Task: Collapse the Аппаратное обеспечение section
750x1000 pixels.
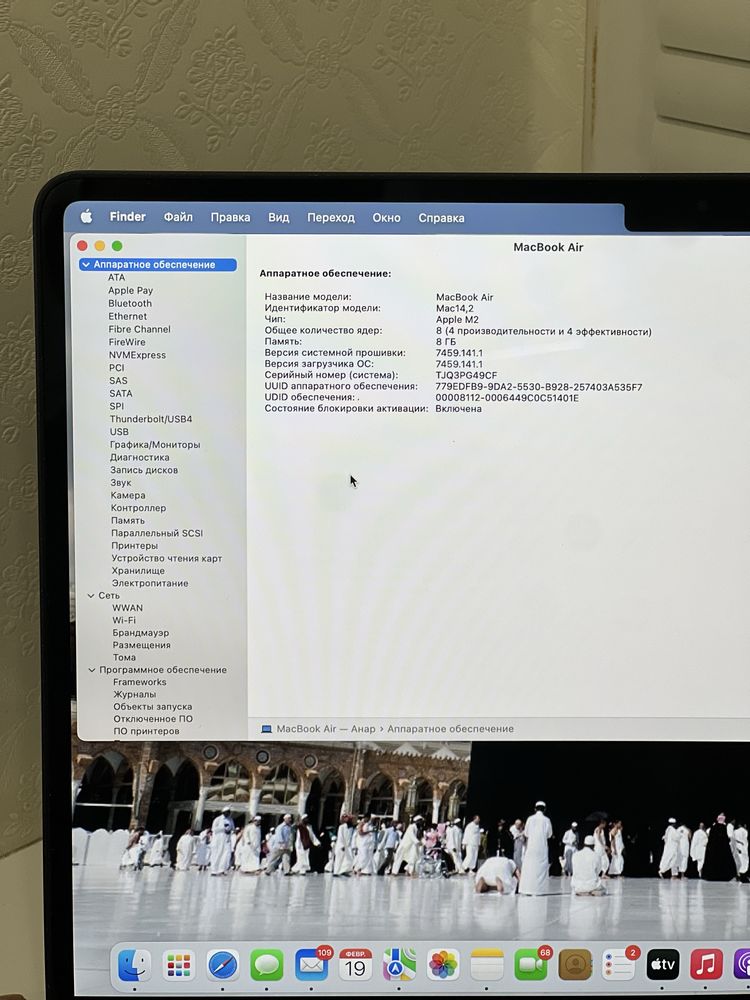Action: 86,265
